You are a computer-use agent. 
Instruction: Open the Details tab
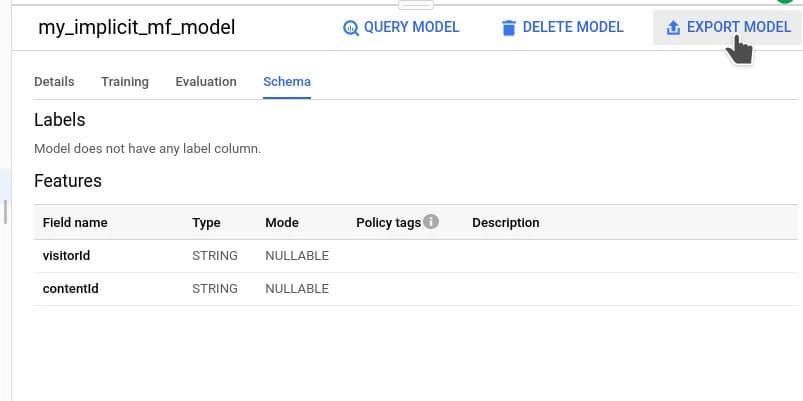(54, 82)
